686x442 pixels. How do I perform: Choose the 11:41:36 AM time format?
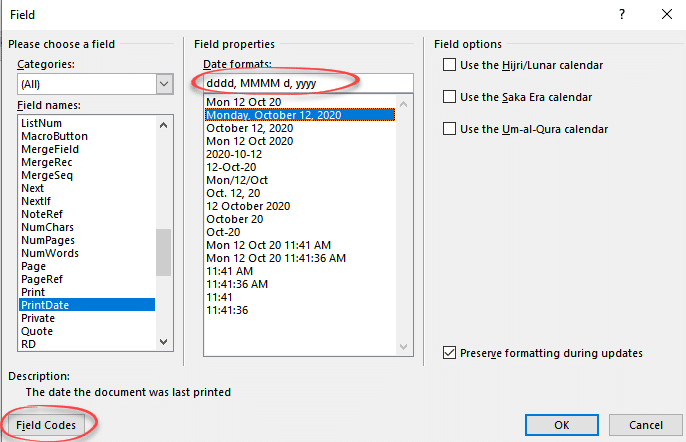237,284
